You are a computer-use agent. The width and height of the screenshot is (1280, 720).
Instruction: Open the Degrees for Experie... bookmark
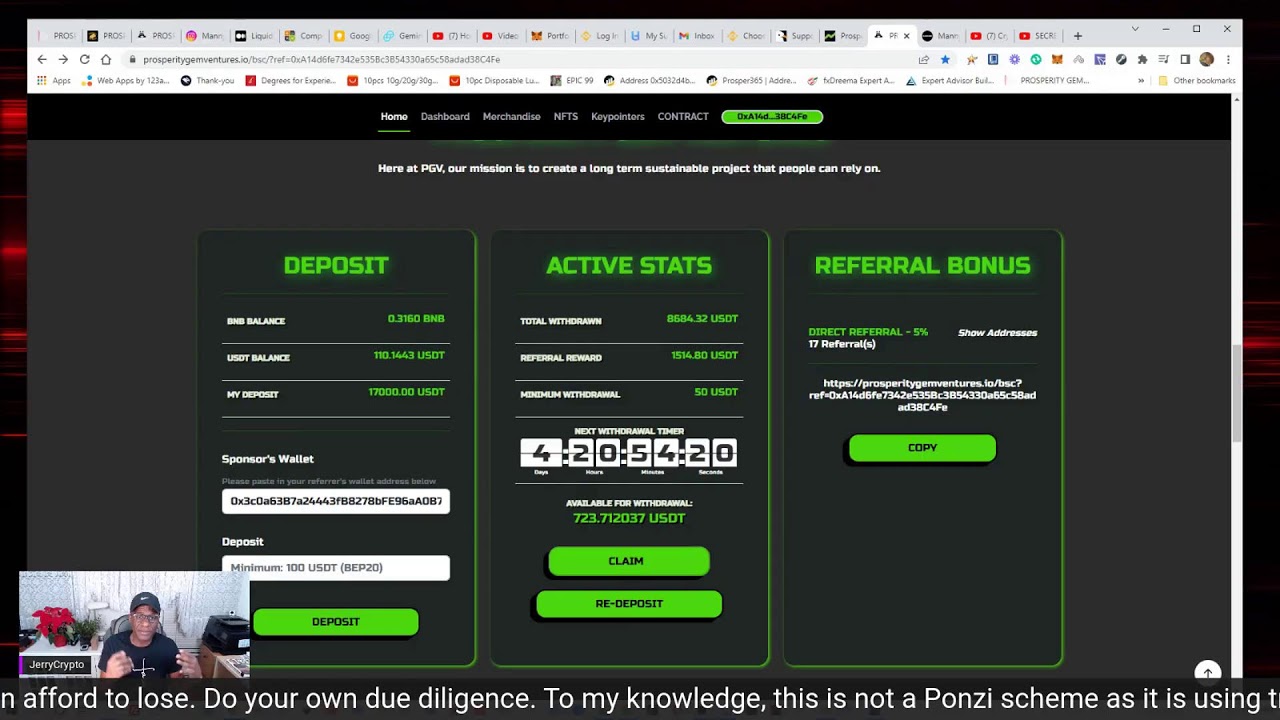pos(291,80)
